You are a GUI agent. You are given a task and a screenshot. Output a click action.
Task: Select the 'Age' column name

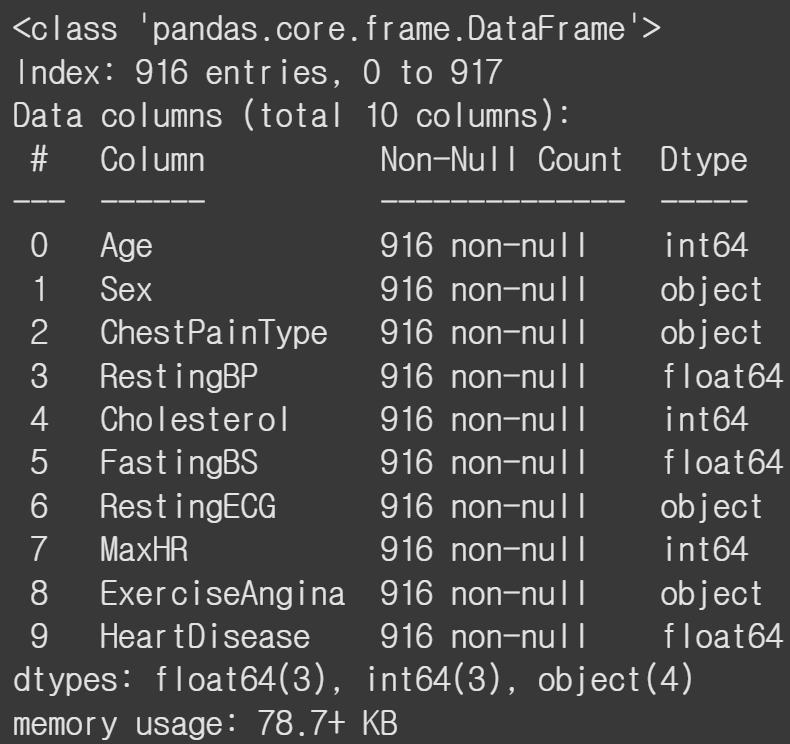point(126,246)
